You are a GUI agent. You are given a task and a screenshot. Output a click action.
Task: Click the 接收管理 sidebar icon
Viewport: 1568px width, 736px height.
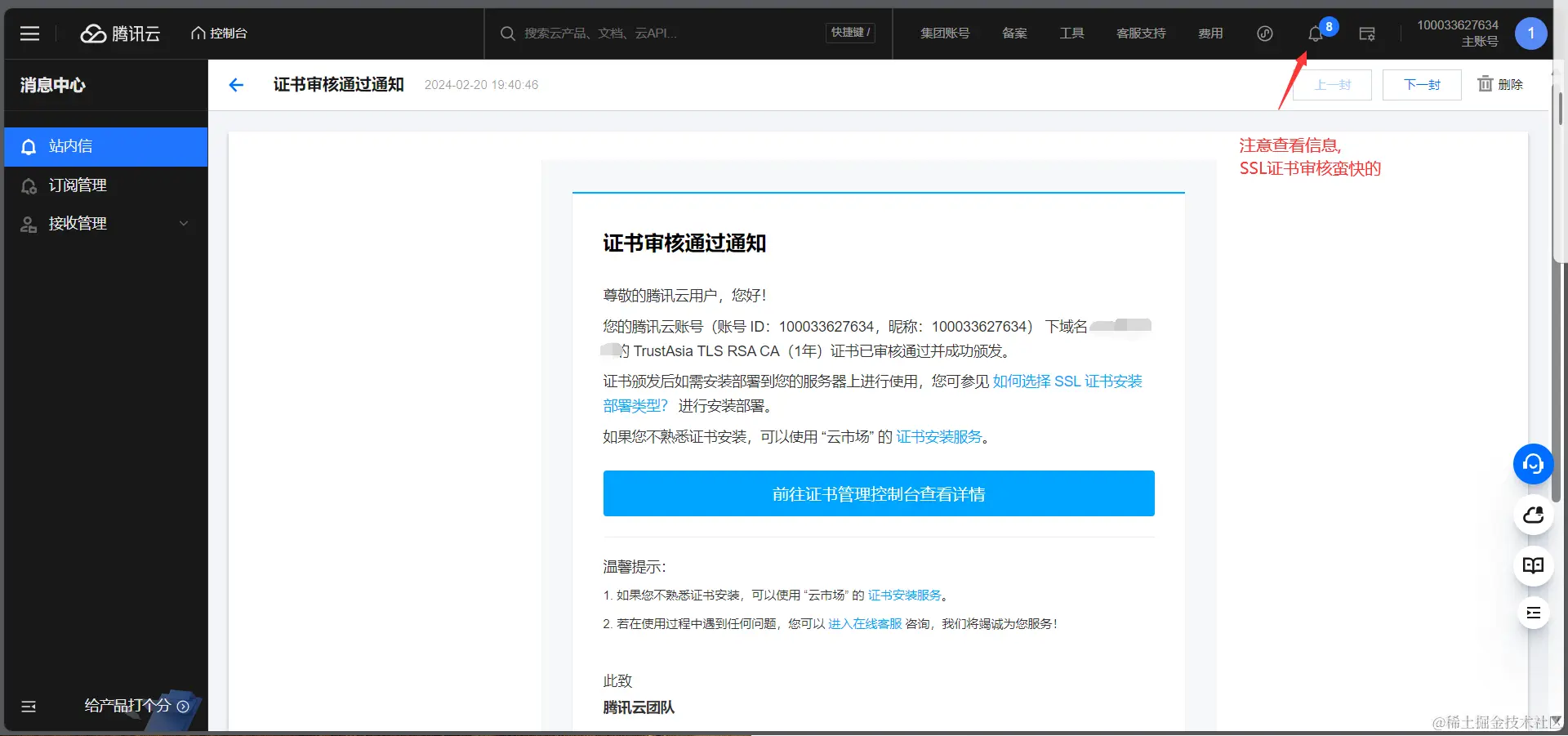point(29,225)
